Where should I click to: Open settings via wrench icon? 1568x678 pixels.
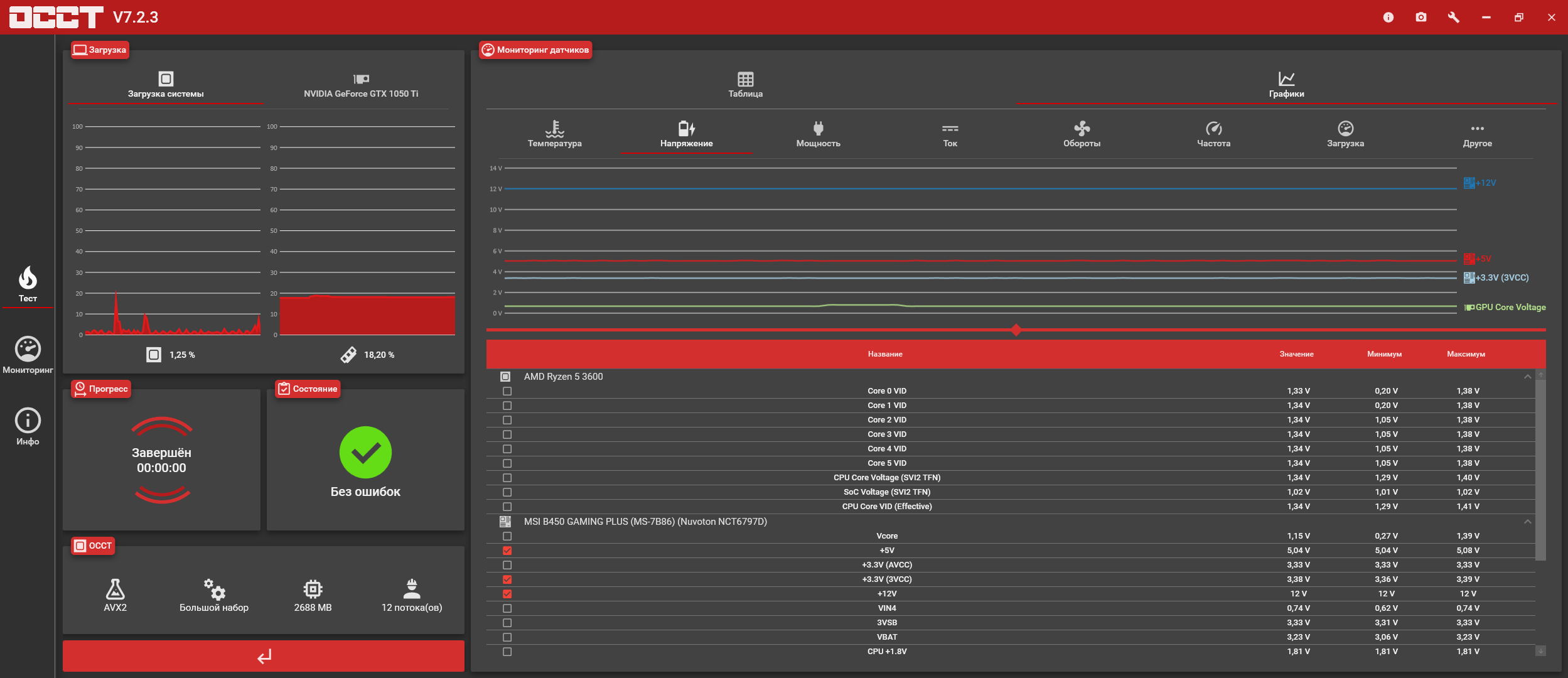click(x=1454, y=18)
